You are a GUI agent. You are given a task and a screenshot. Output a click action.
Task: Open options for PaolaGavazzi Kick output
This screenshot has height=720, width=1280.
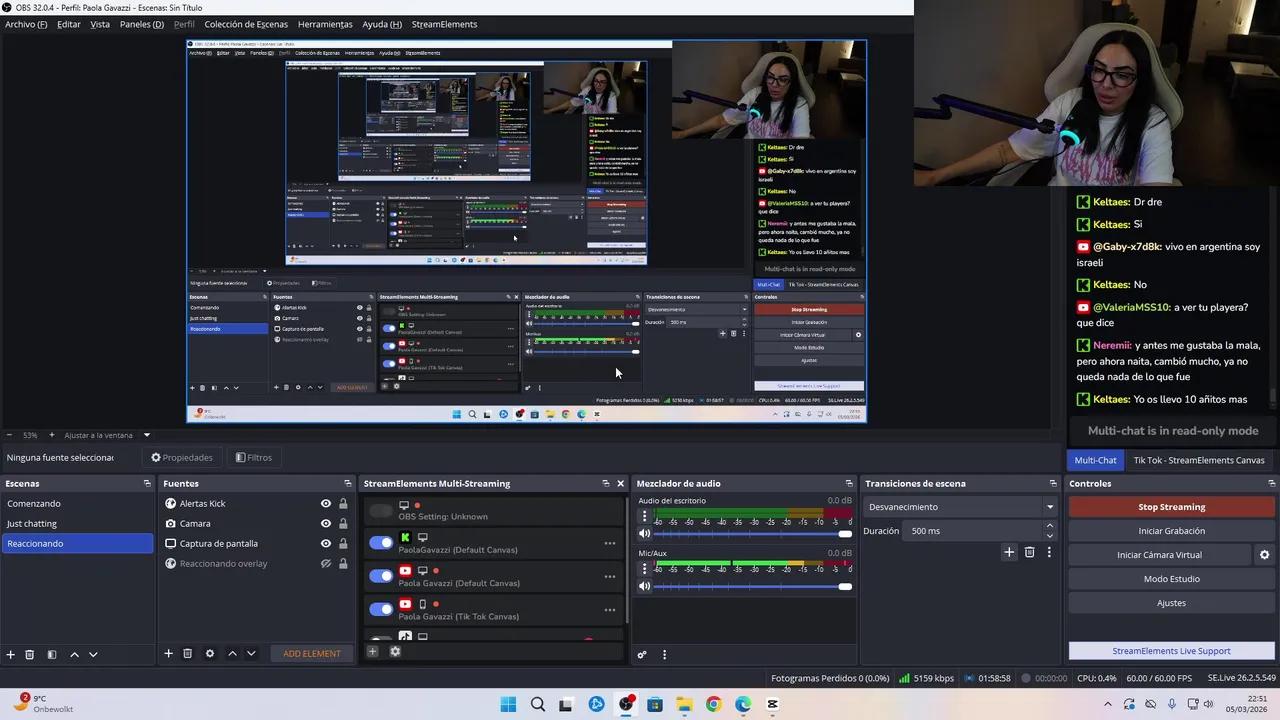pyautogui.click(x=609, y=544)
